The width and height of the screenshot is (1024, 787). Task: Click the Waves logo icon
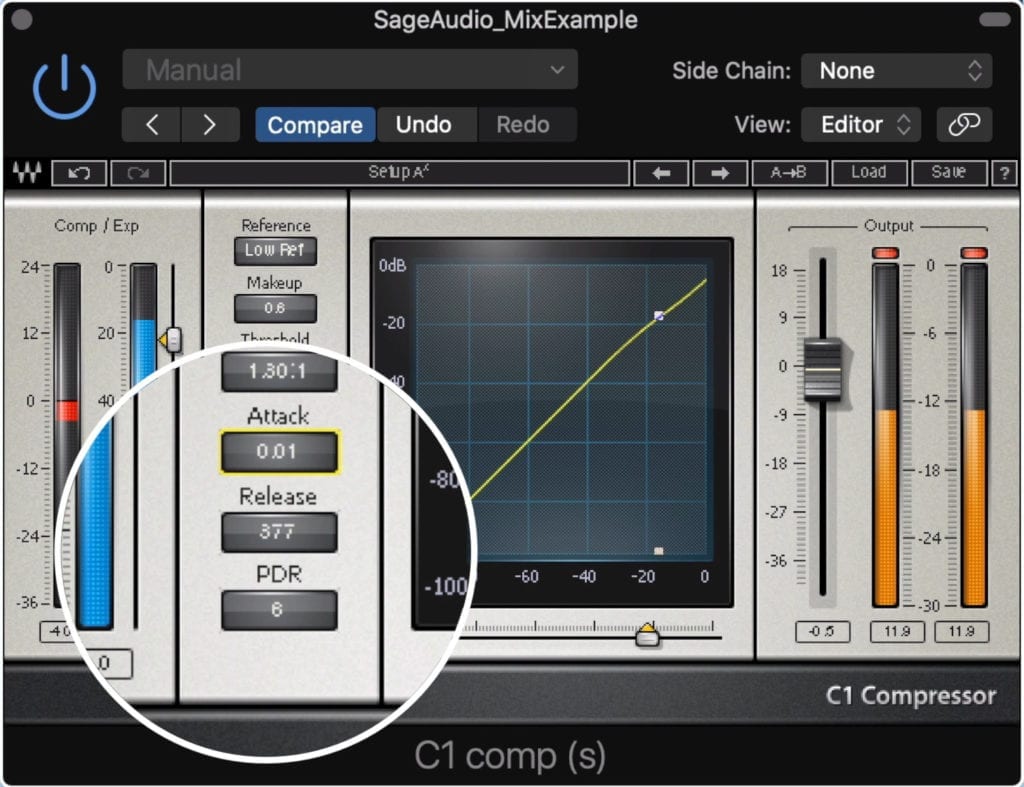pyautogui.click(x=27, y=172)
